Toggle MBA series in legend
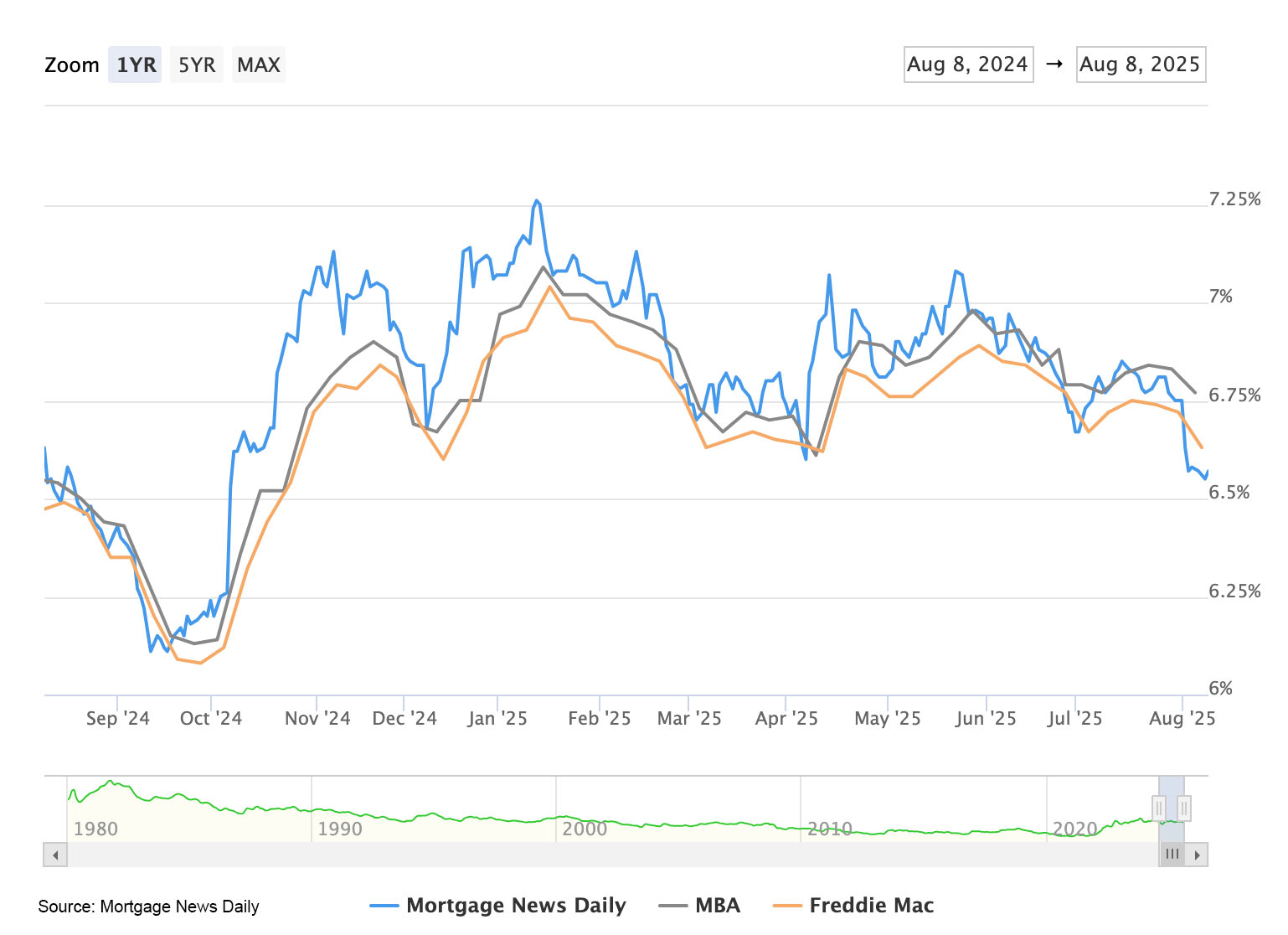This screenshot has height=935, width=1288. pos(700,906)
